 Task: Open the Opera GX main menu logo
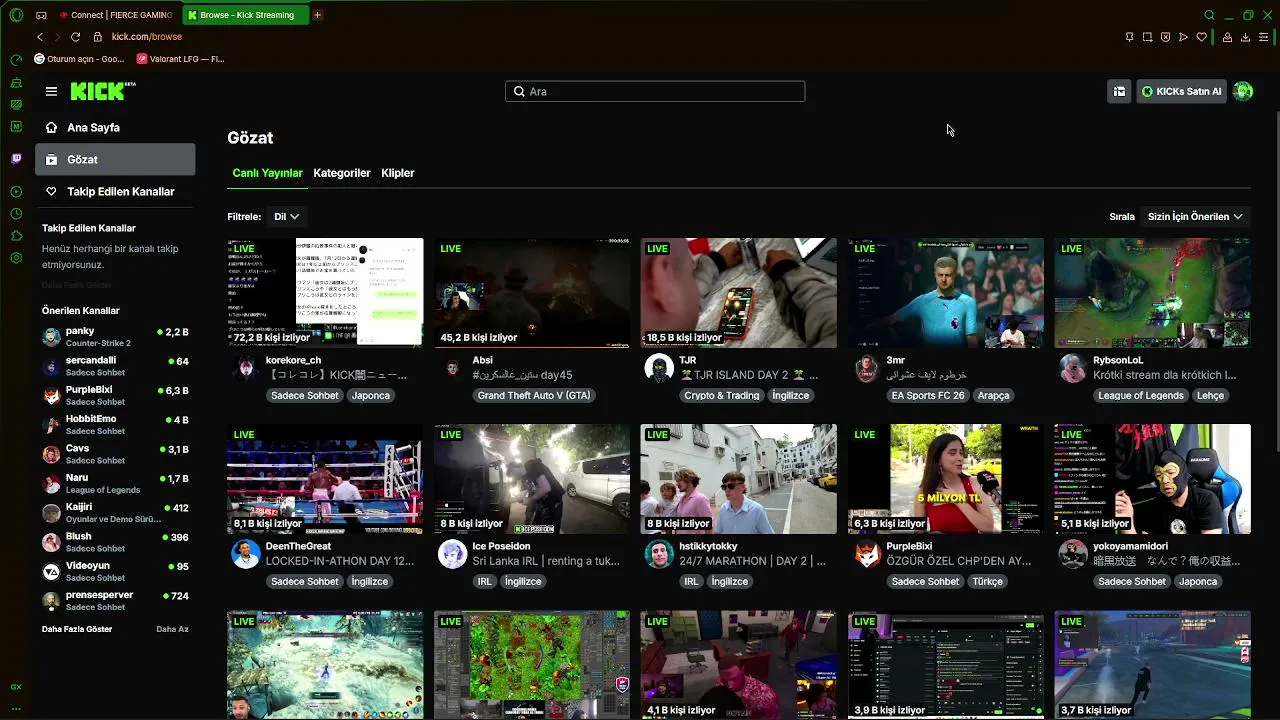tap(16, 15)
